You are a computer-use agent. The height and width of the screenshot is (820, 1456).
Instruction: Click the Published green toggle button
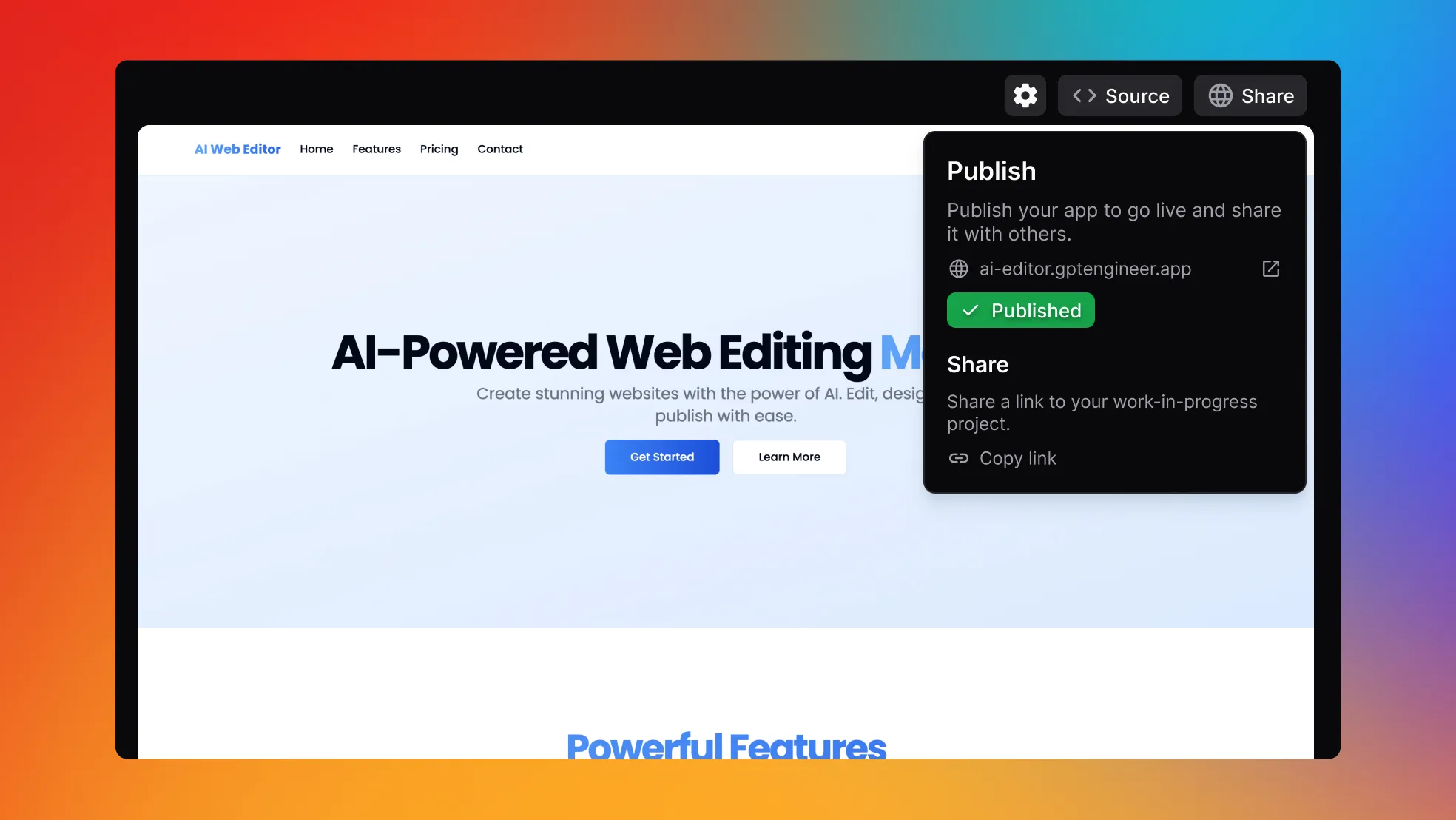coord(1020,310)
